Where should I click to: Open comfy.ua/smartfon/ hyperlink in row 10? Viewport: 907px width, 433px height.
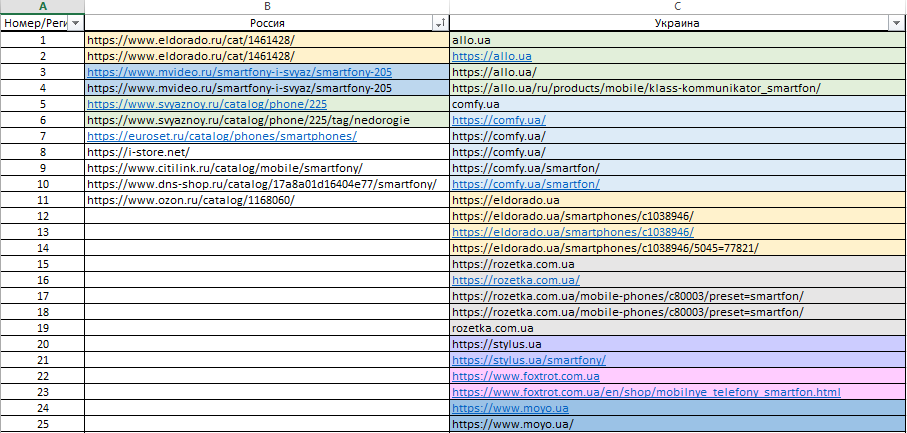[x=526, y=184]
